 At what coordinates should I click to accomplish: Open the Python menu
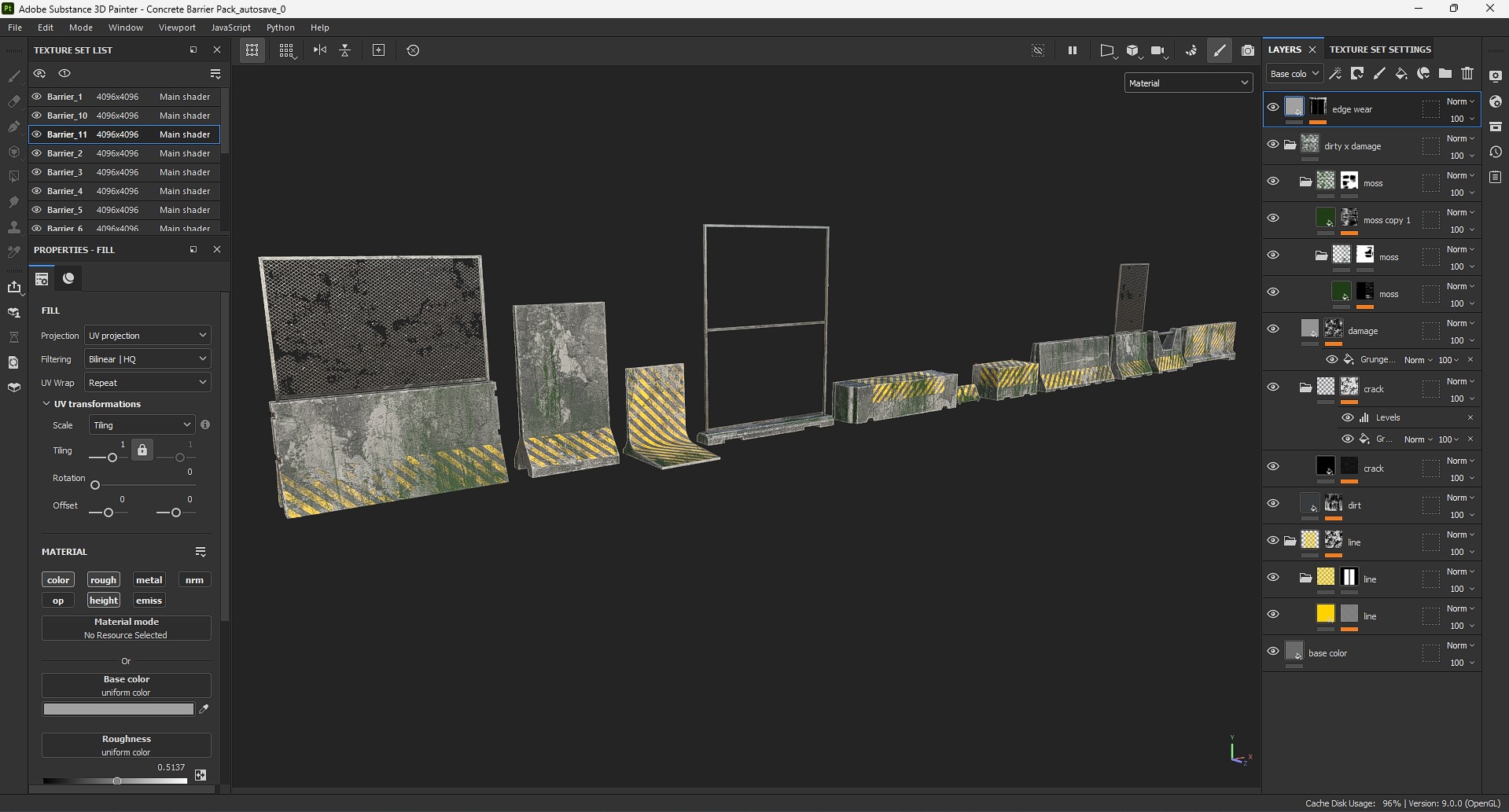(280, 28)
